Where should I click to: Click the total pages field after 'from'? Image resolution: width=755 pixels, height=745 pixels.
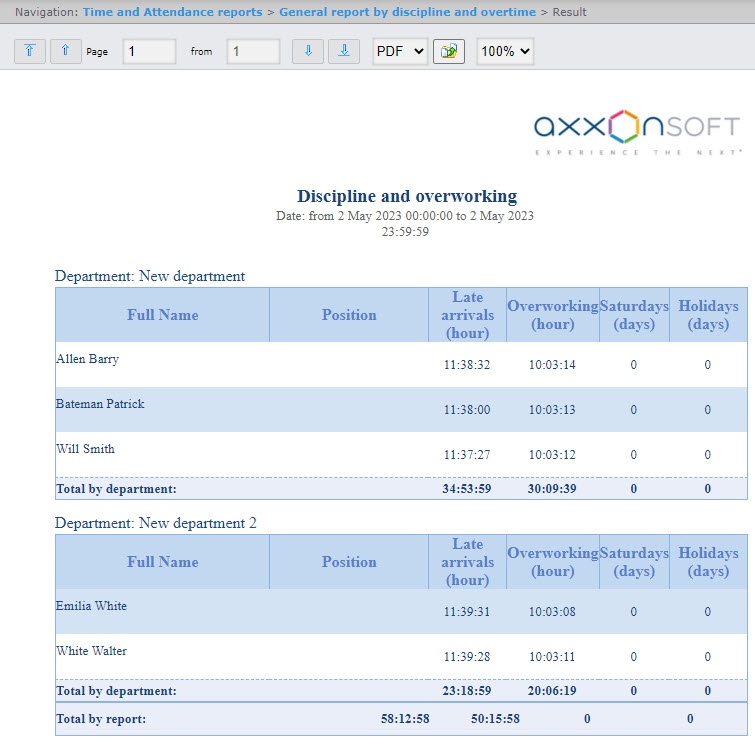(253, 52)
